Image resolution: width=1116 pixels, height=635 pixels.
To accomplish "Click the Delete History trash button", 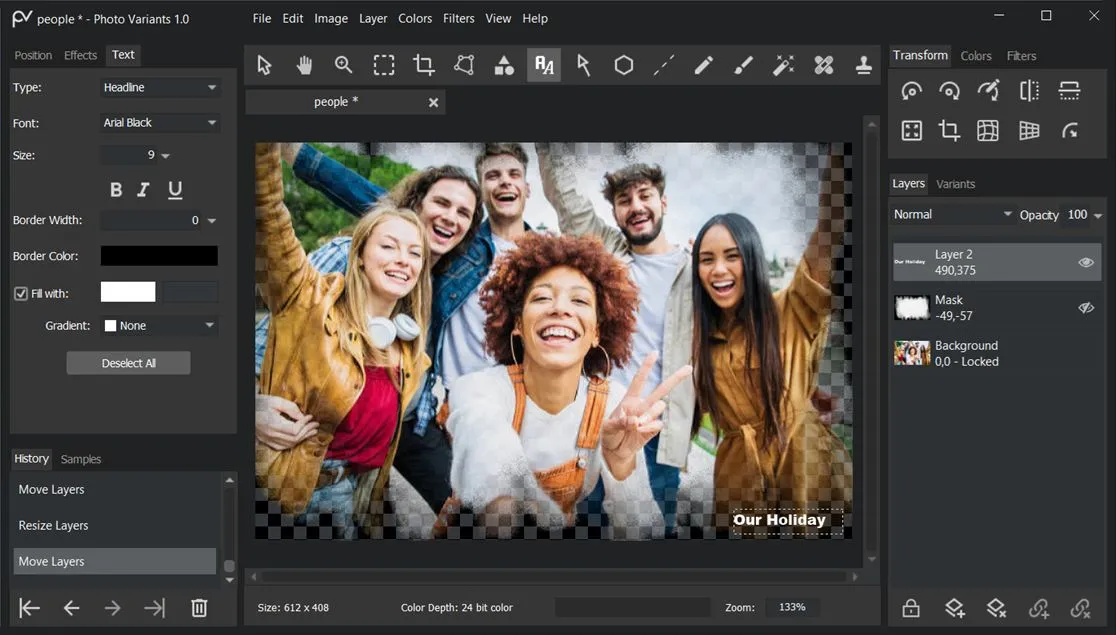I will 199,607.
